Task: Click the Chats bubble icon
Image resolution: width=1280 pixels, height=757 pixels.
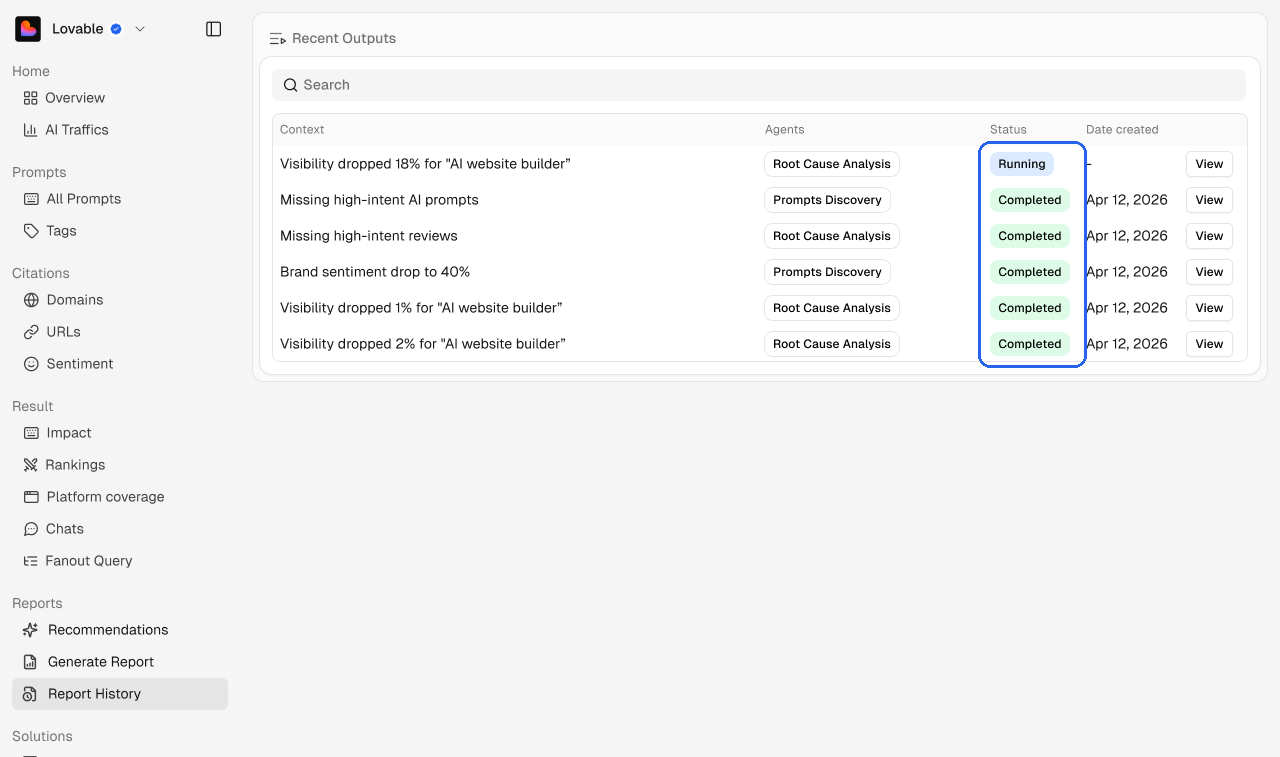Action: (x=31, y=529)
